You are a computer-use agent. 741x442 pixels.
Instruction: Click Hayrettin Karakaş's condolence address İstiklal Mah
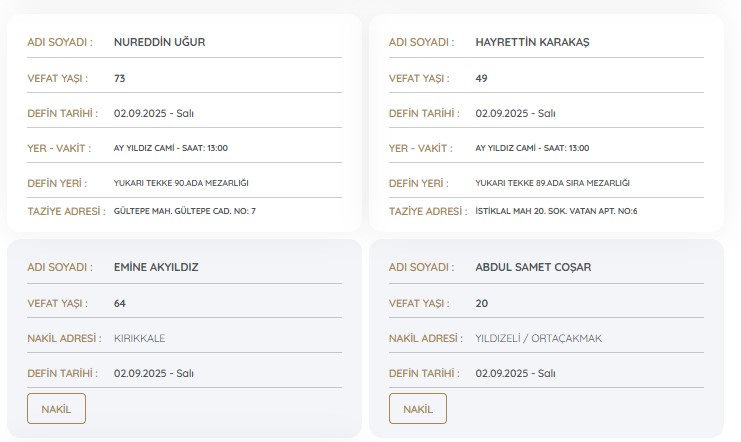coord(556,211)
